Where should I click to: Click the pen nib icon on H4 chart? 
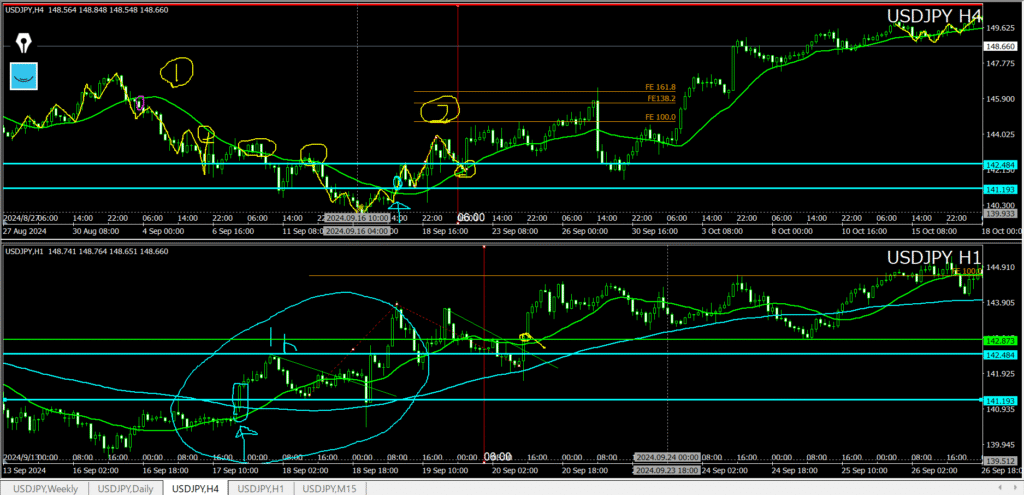[24, 44]
